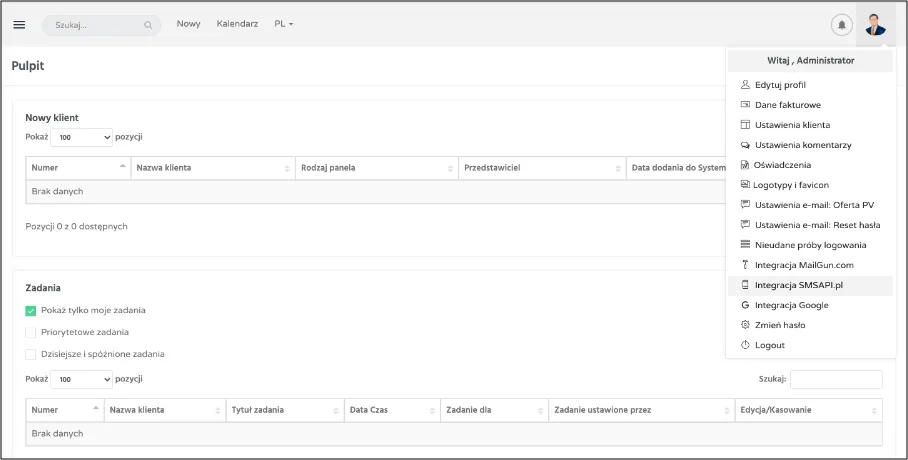The height and width of the screenshot is (460, 908).
Task: Focus the Szukaj... search field
Action: point(101,25)
